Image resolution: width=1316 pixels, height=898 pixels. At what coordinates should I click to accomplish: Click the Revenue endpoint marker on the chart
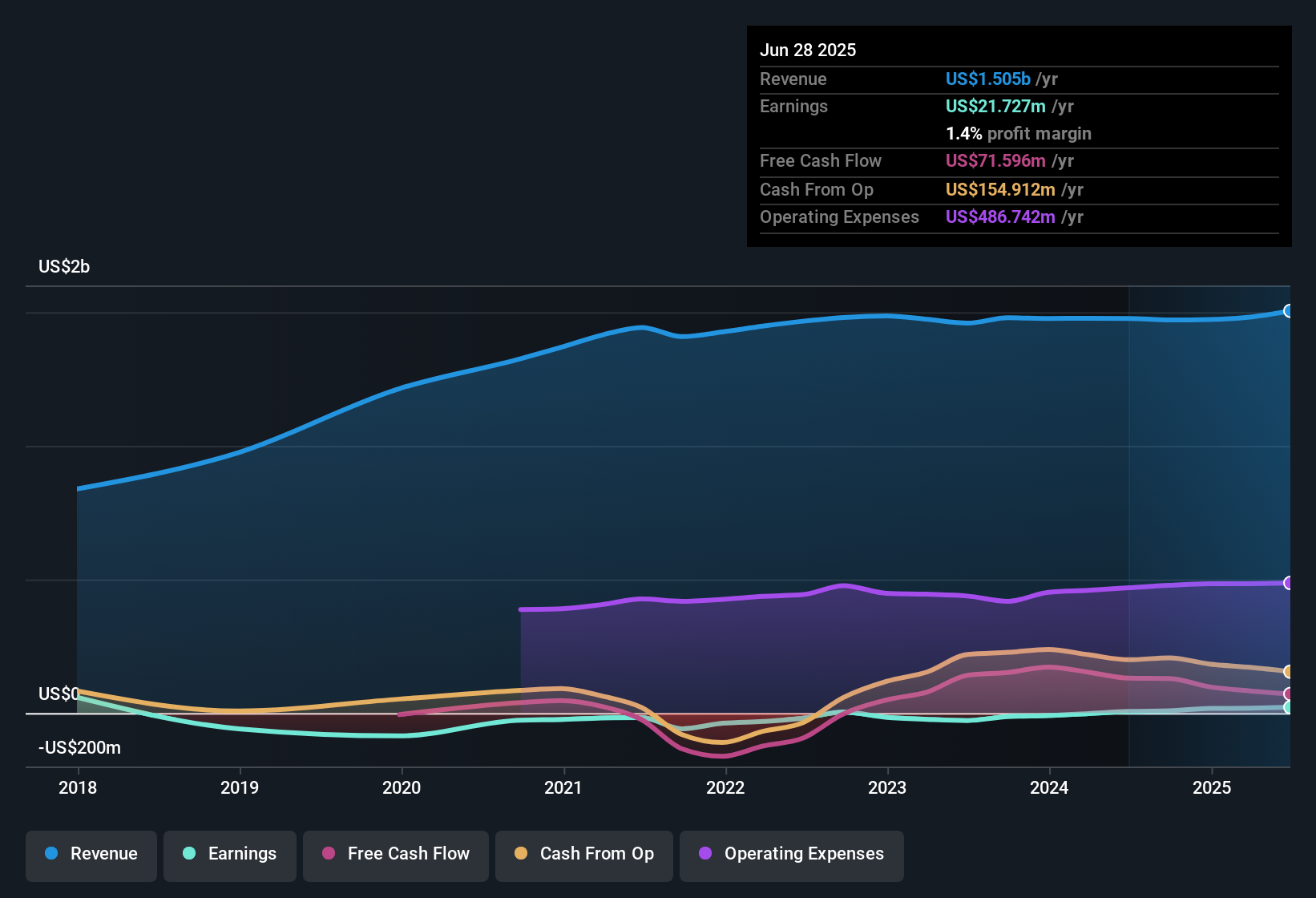click(1288, 310)
